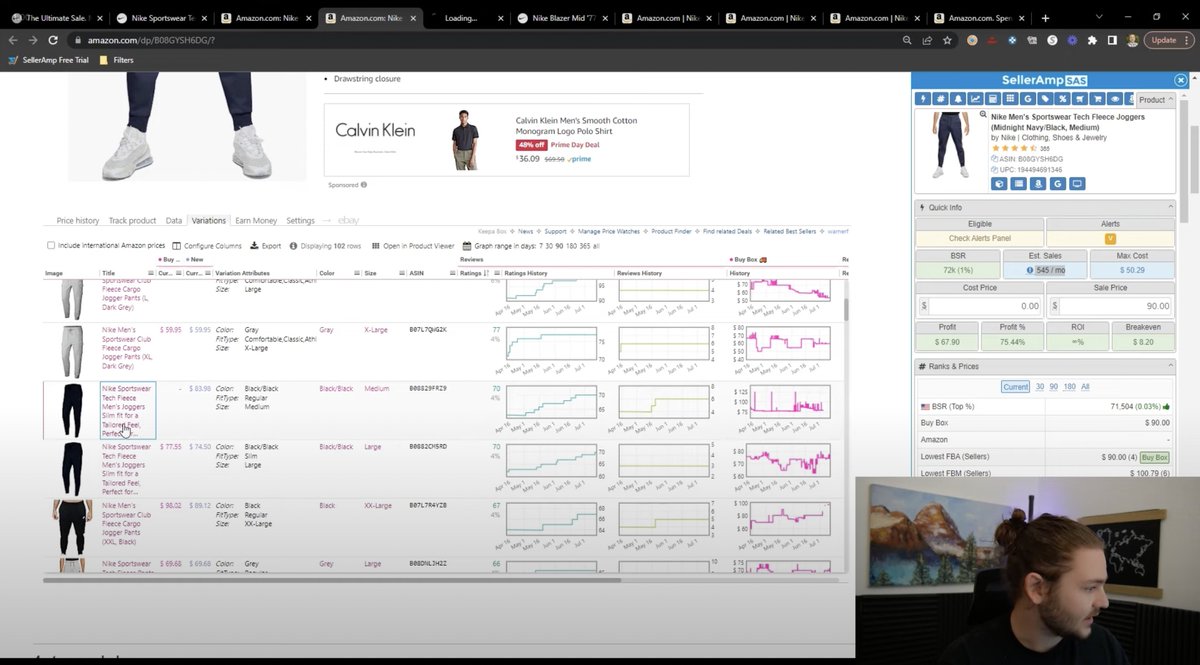This screenshot has height=665, width=1200.
Task: Close the SellerAmp panel with the X icon
Action: pos(1181,80)
